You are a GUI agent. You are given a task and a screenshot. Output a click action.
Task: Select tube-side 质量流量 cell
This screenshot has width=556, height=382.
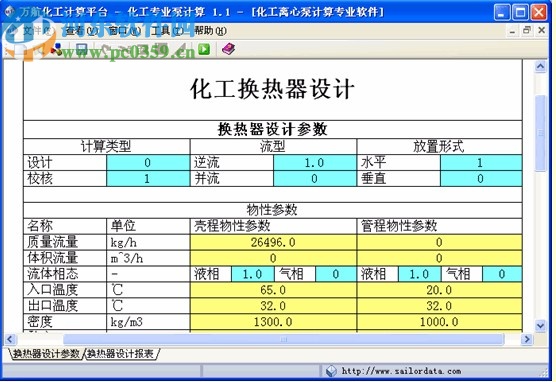pos(439,242)
